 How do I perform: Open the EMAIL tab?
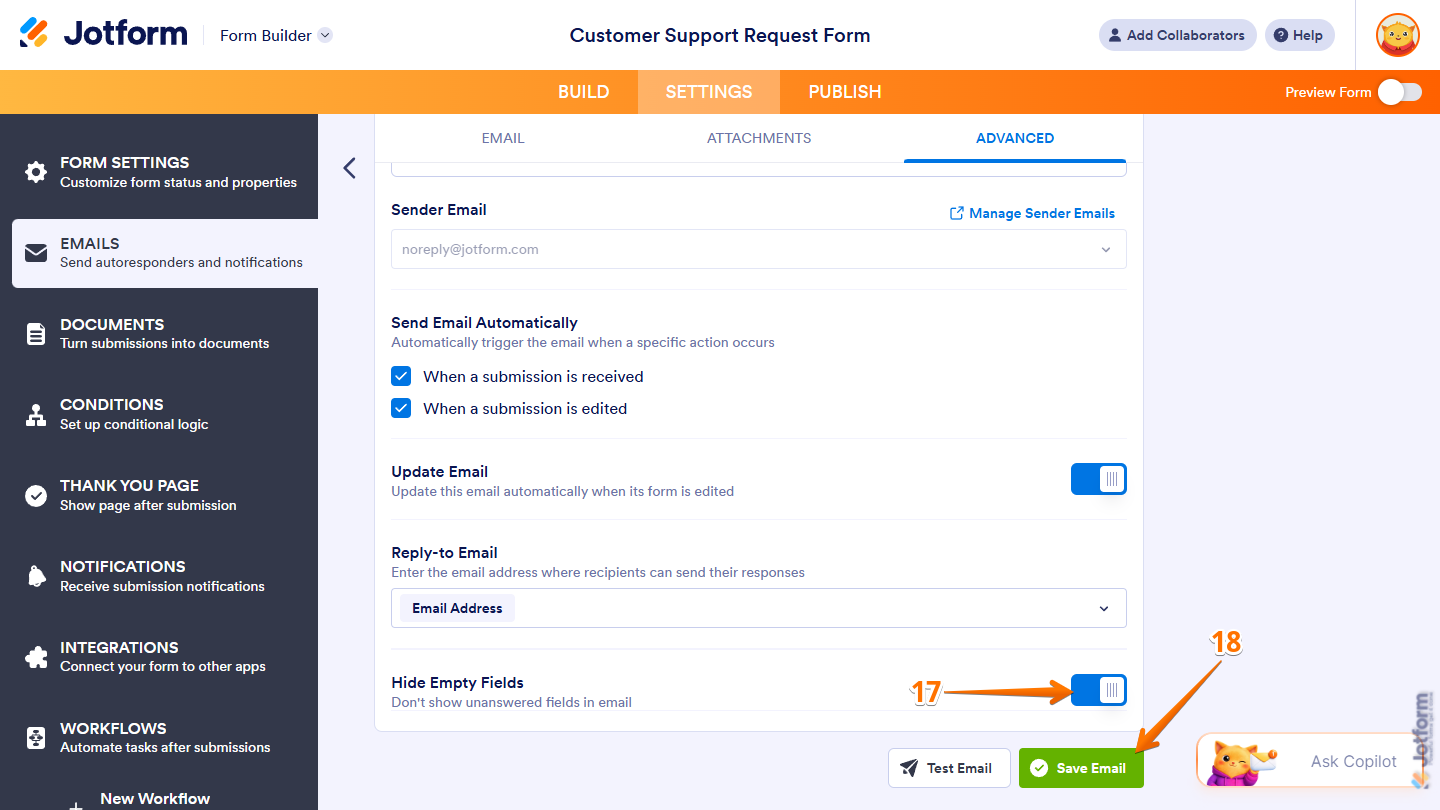pyautogui.click(x=503, y=138)
